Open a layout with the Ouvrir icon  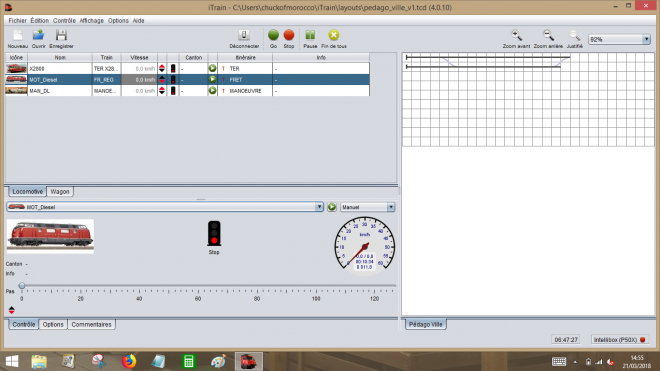[x=38, y=35]
